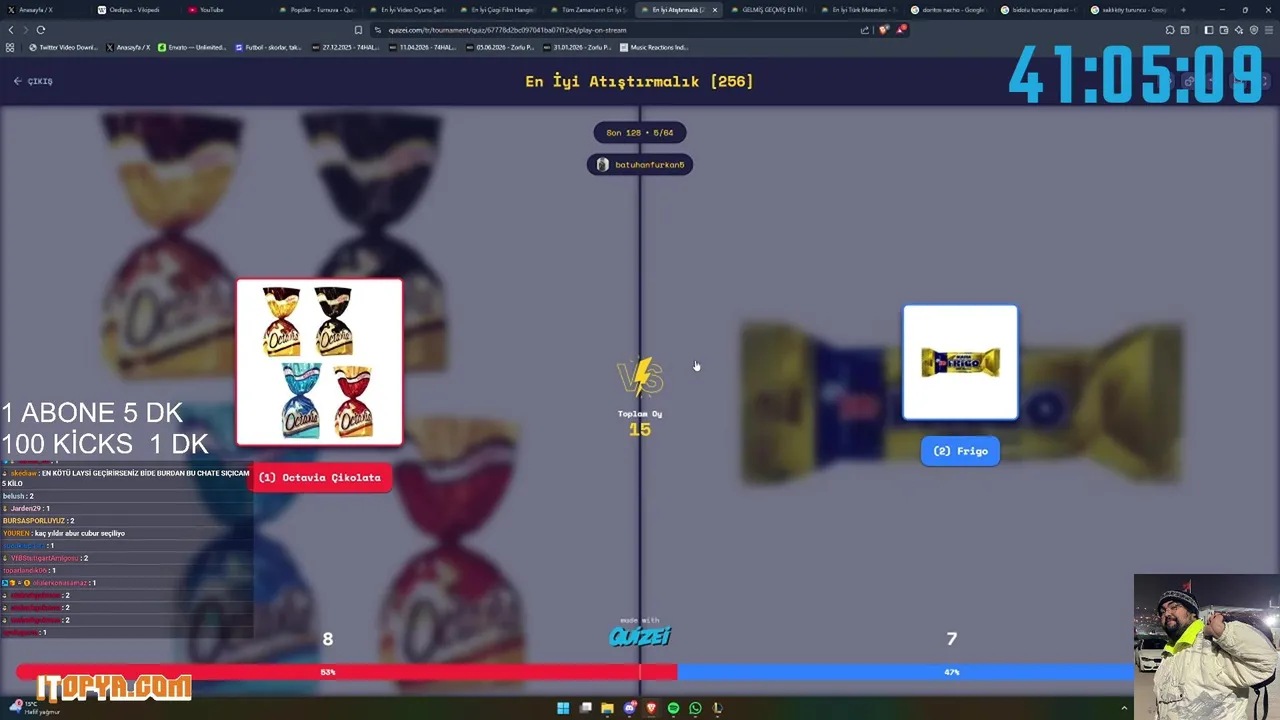The height and width of the screenshot is (720, 1280).
Task: Show hidden system tray icons
Action: [1124, 708]
